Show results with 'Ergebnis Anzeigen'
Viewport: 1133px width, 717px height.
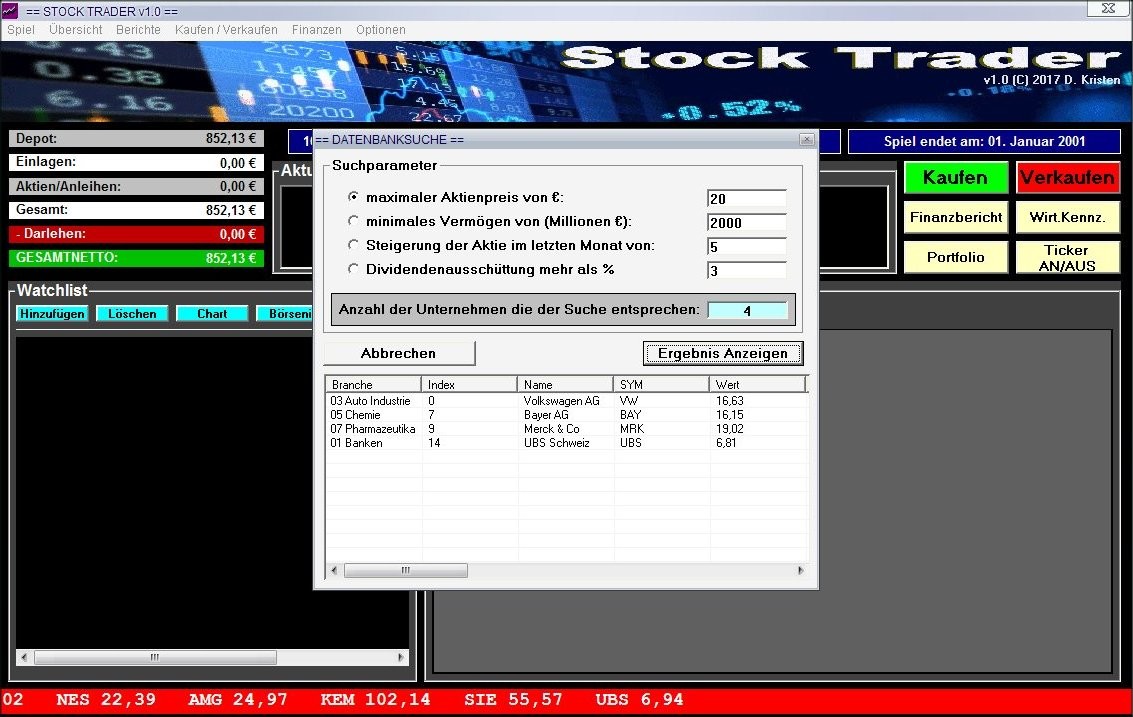pos(722,353)
